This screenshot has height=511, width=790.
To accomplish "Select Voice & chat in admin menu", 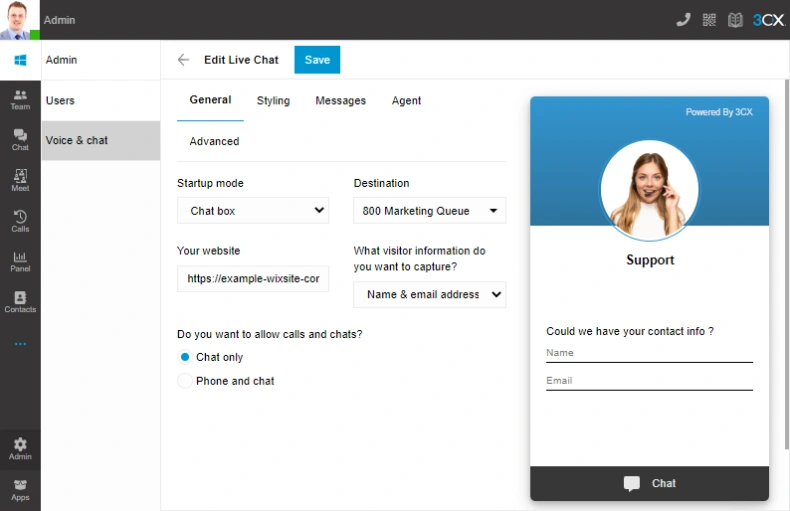I will 101,140.
